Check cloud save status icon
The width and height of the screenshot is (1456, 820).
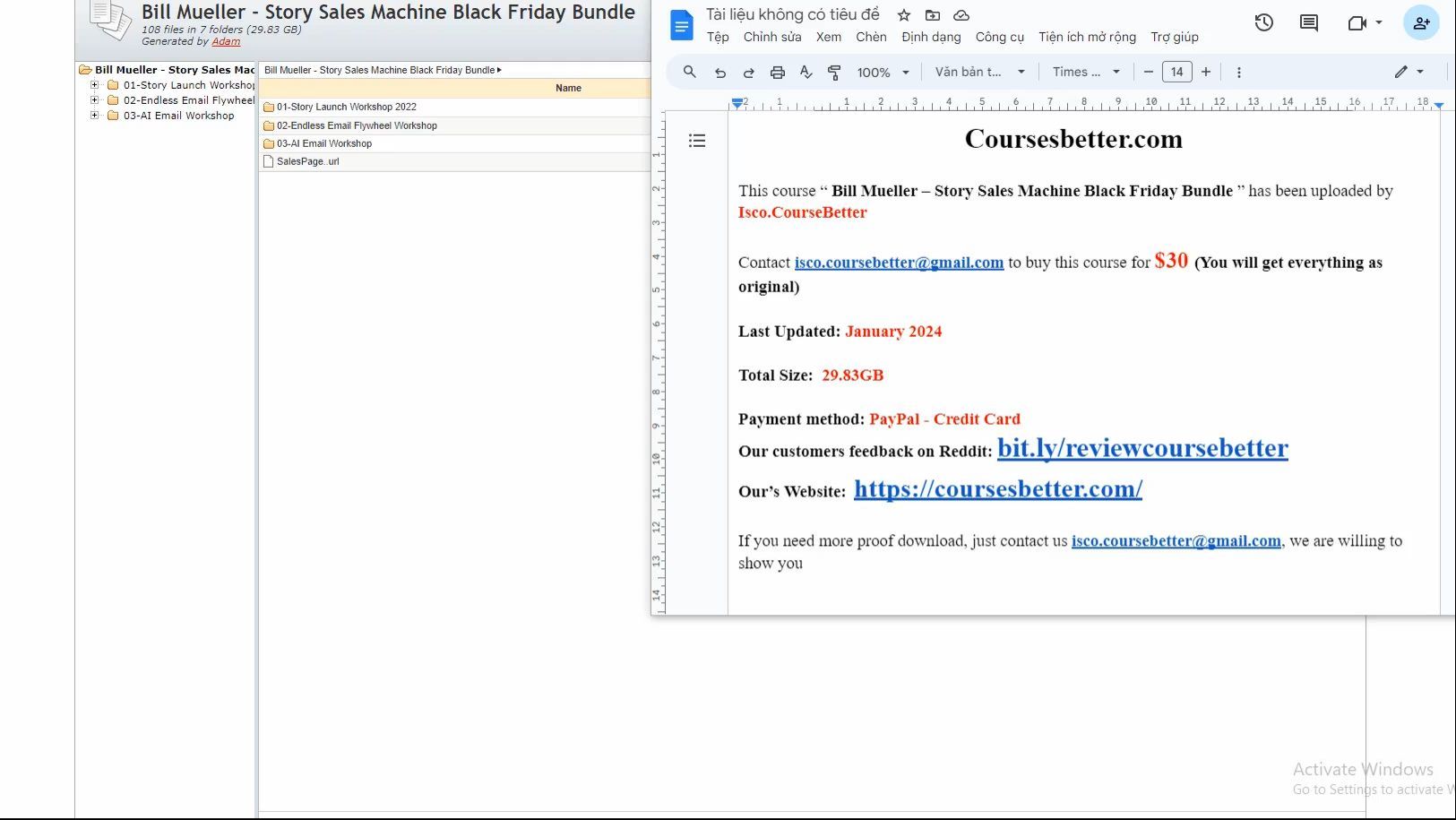click(x=961, y=15)
